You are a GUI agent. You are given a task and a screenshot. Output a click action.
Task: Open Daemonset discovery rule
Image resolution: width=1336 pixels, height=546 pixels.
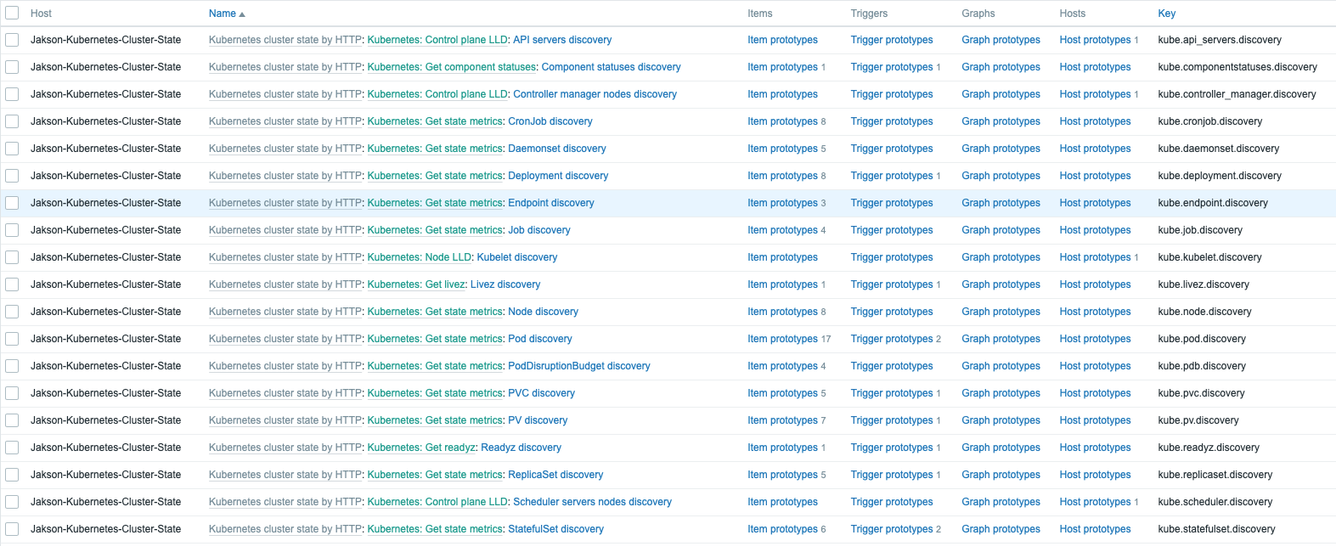[557, 148]
